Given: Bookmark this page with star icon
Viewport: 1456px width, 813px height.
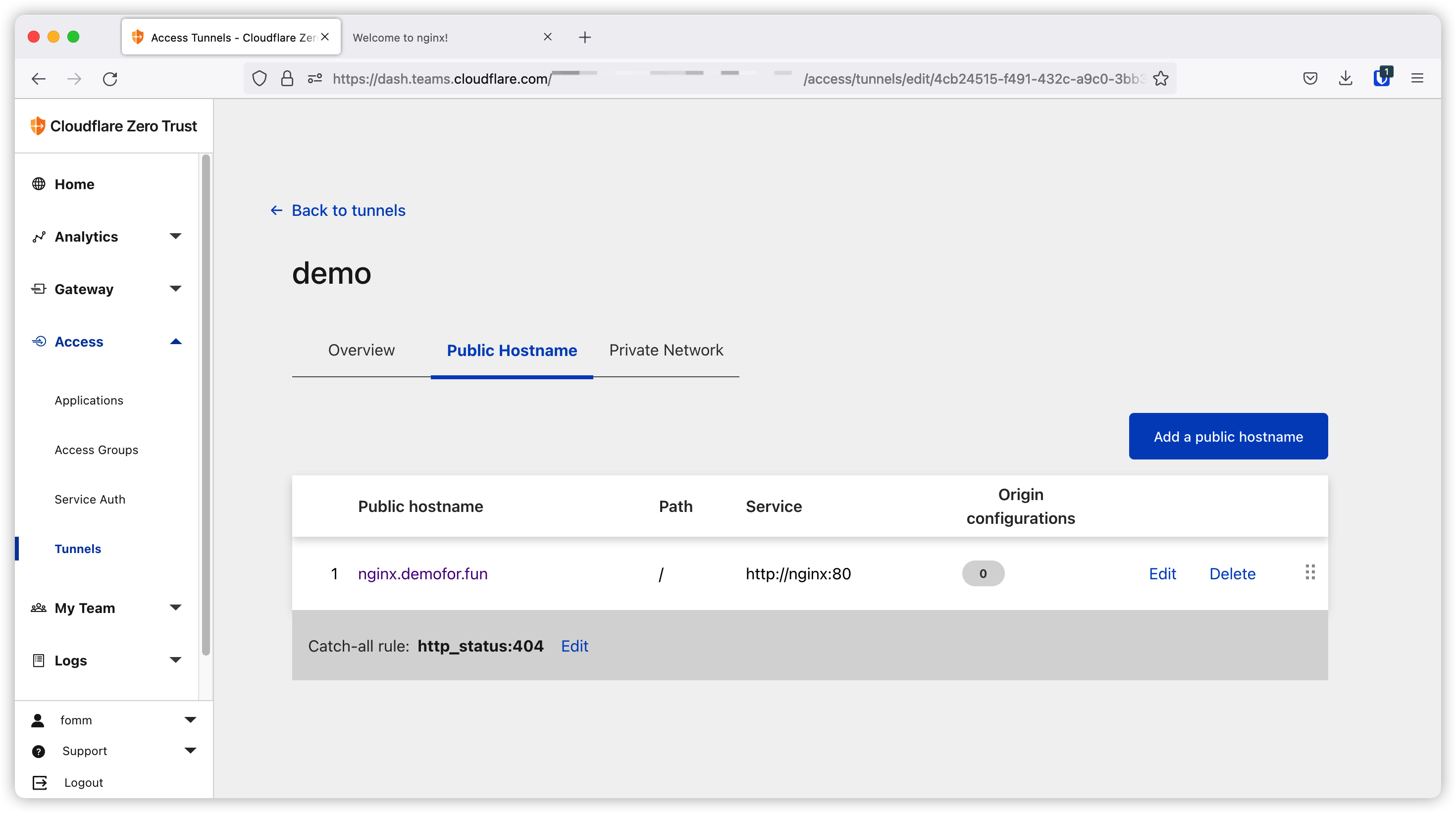Looking at the screenshot, I should (x=1160, y=79).
